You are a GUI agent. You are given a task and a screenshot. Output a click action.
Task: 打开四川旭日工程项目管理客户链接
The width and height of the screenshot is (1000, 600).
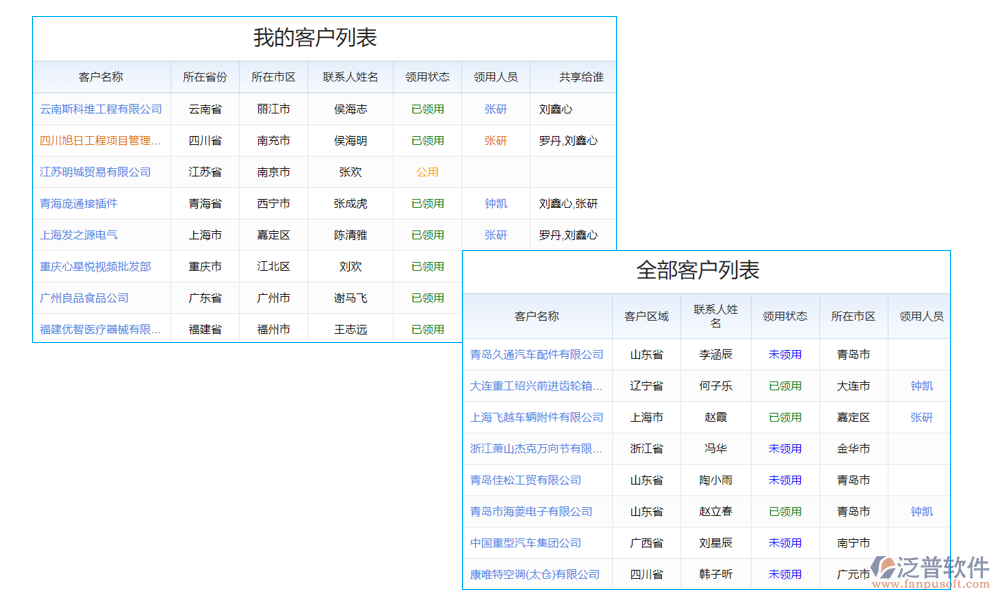[x=101, y=140]
